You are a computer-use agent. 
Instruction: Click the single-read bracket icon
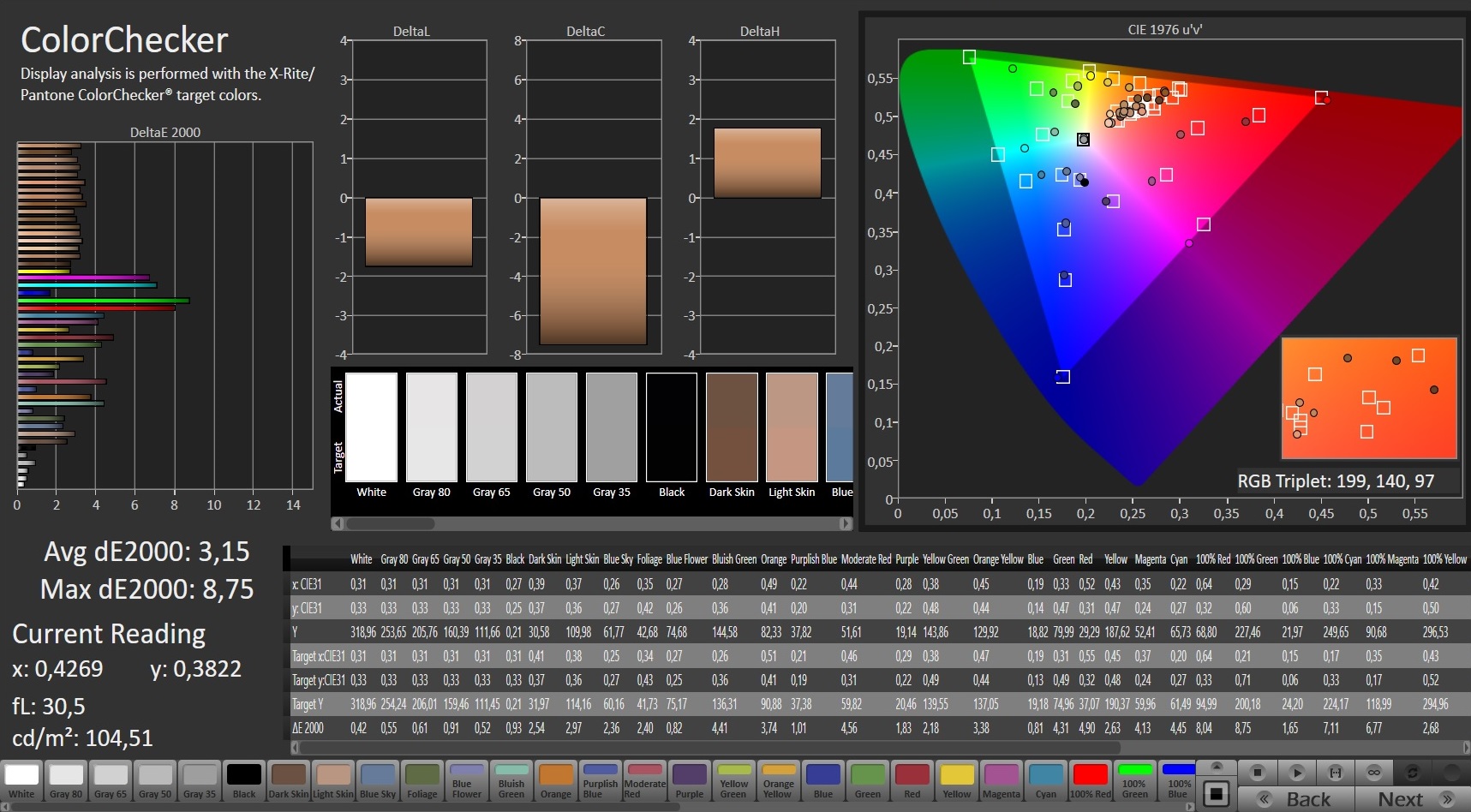pos(1335,773)
